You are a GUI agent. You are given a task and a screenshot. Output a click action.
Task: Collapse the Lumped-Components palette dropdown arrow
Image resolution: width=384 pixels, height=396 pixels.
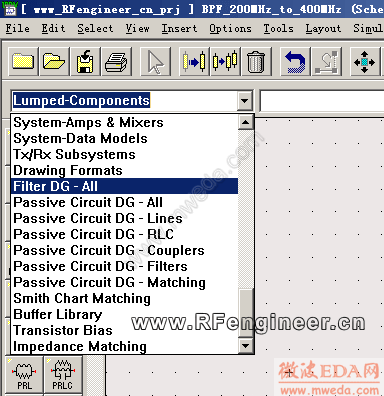click(x=245, y=100)
